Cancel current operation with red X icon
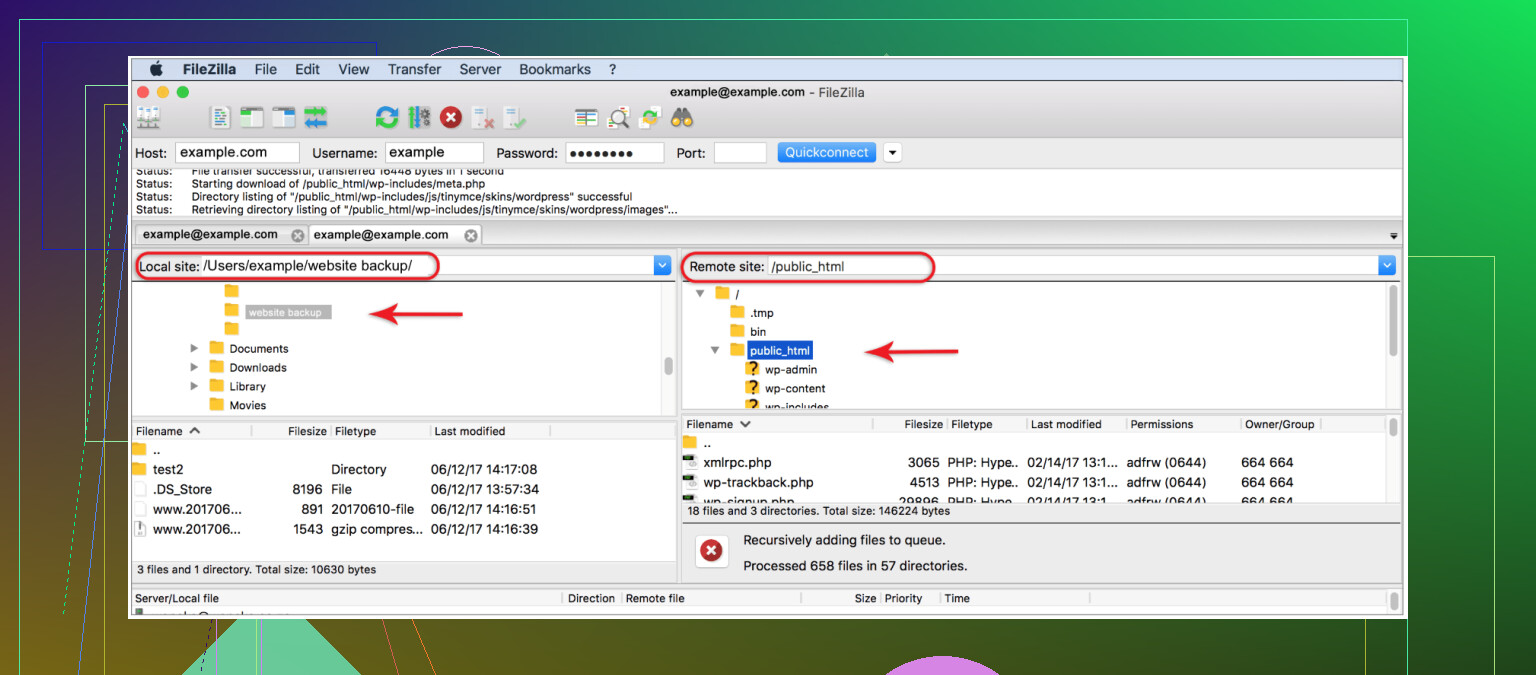The width and height of the screenshot is (1536, 675). [x=451, y=118]
